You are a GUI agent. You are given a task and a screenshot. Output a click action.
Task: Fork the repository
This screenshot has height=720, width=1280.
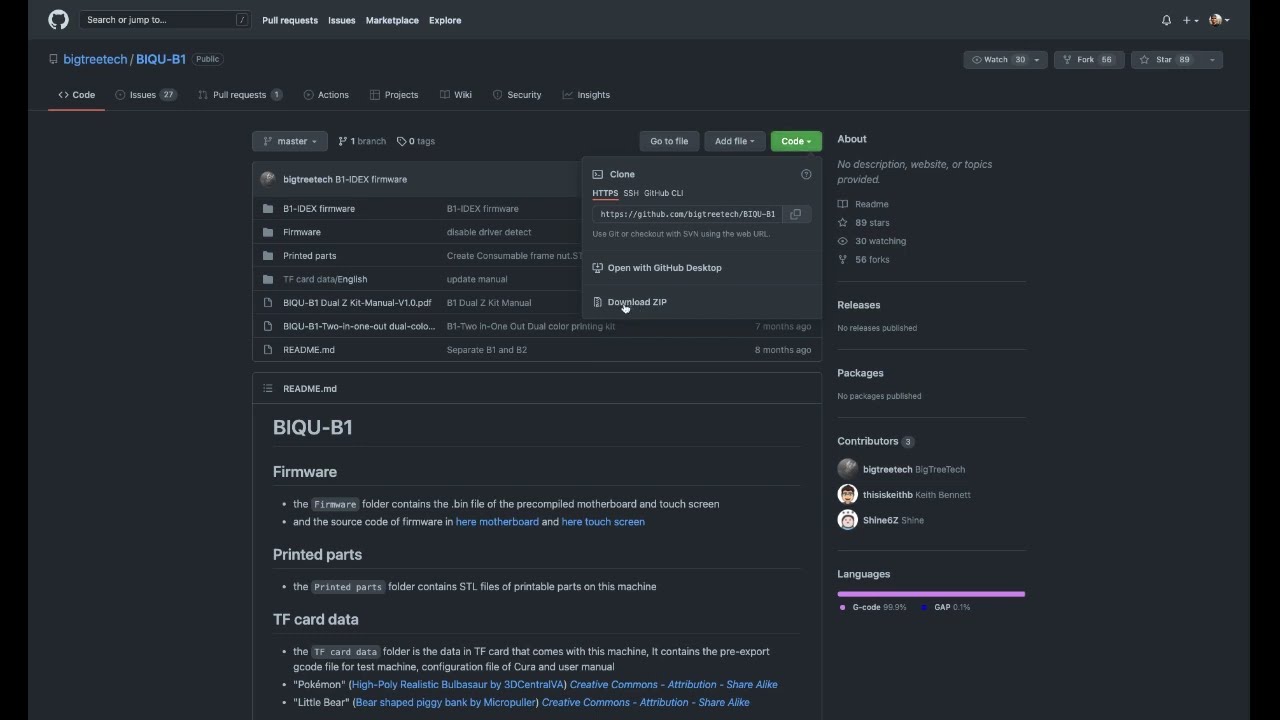coord(1088,60)
